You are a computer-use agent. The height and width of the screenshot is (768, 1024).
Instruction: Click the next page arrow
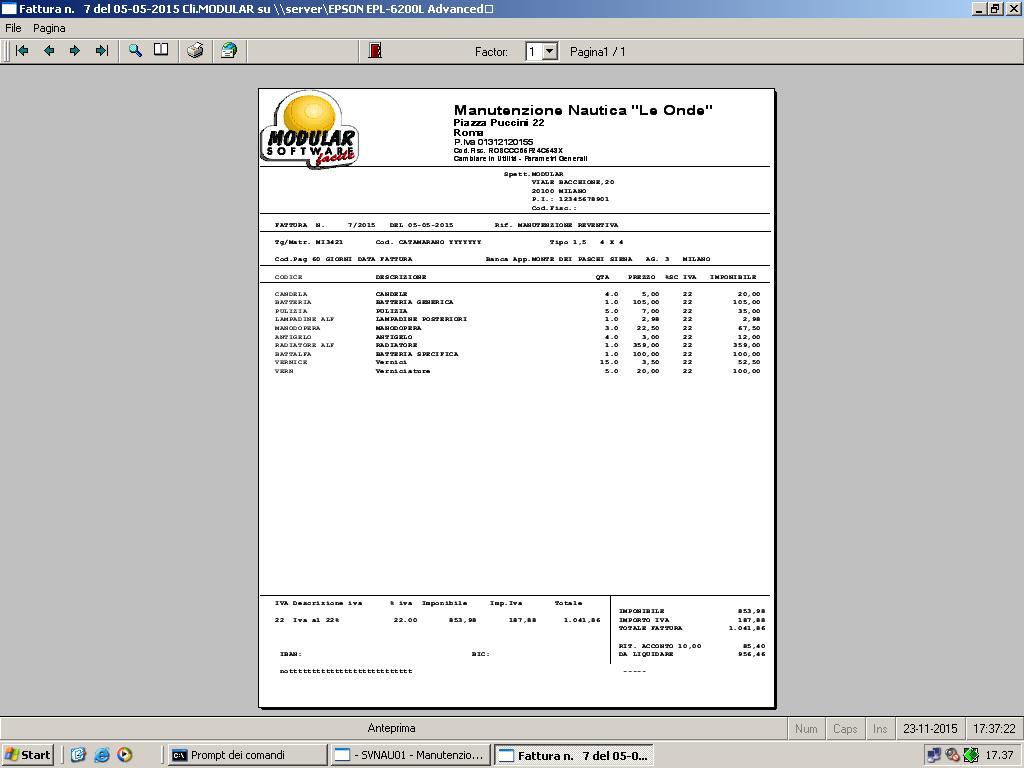(75, 50)
